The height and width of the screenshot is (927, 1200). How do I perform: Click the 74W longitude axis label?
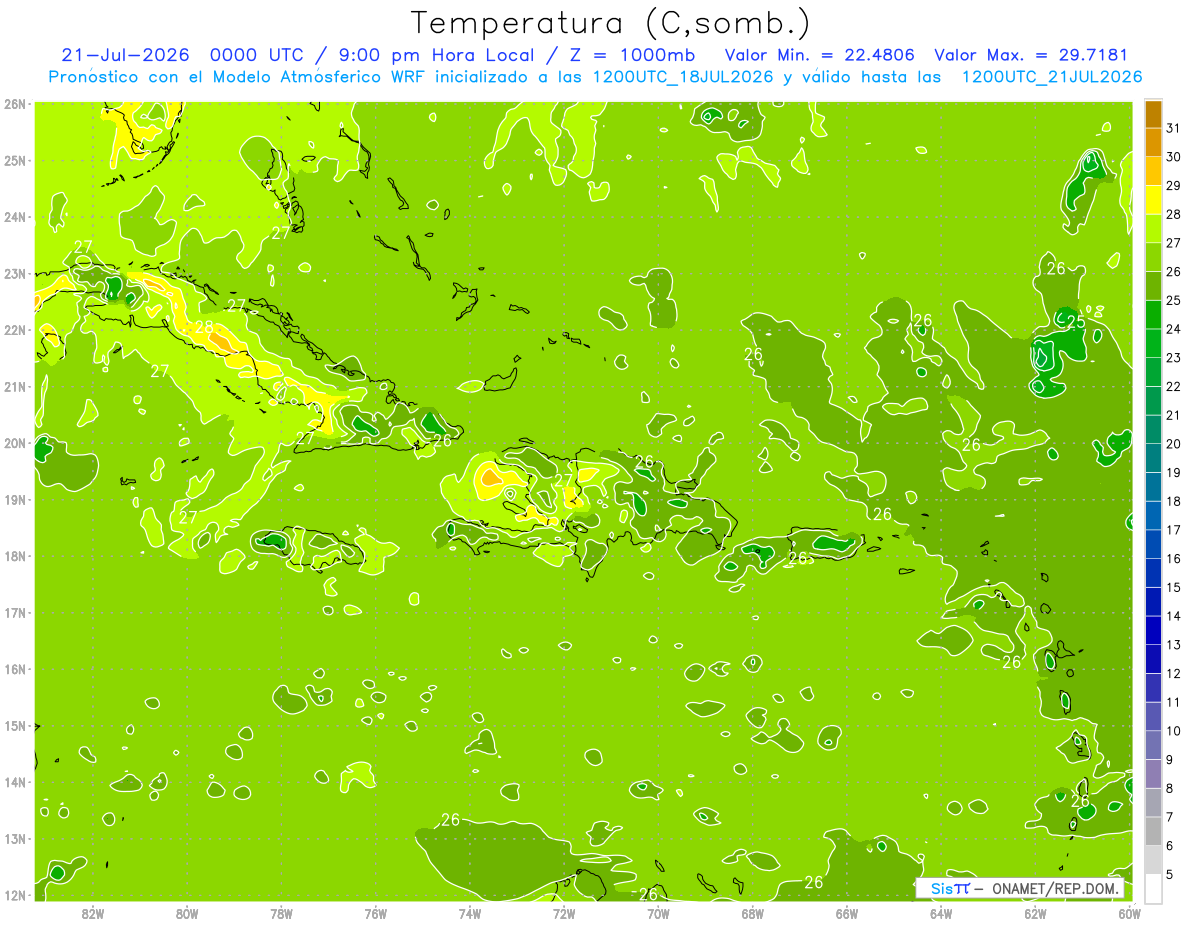[x=470, y=913]
